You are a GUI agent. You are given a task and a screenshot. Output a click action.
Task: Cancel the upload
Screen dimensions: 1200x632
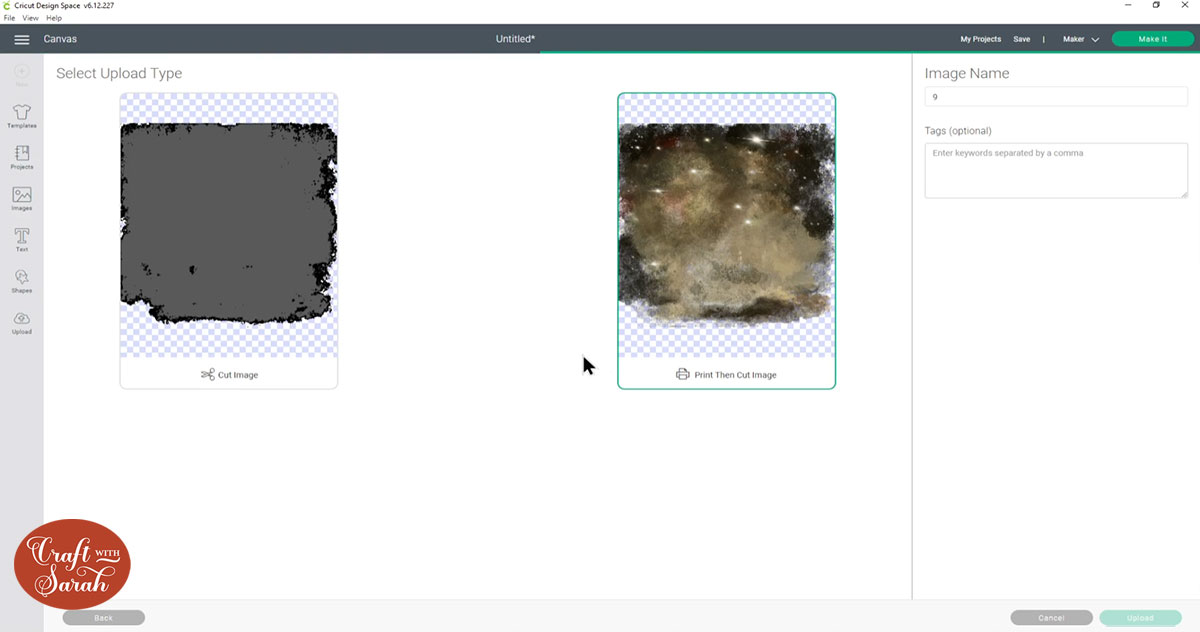click(x=1051, y=618)
